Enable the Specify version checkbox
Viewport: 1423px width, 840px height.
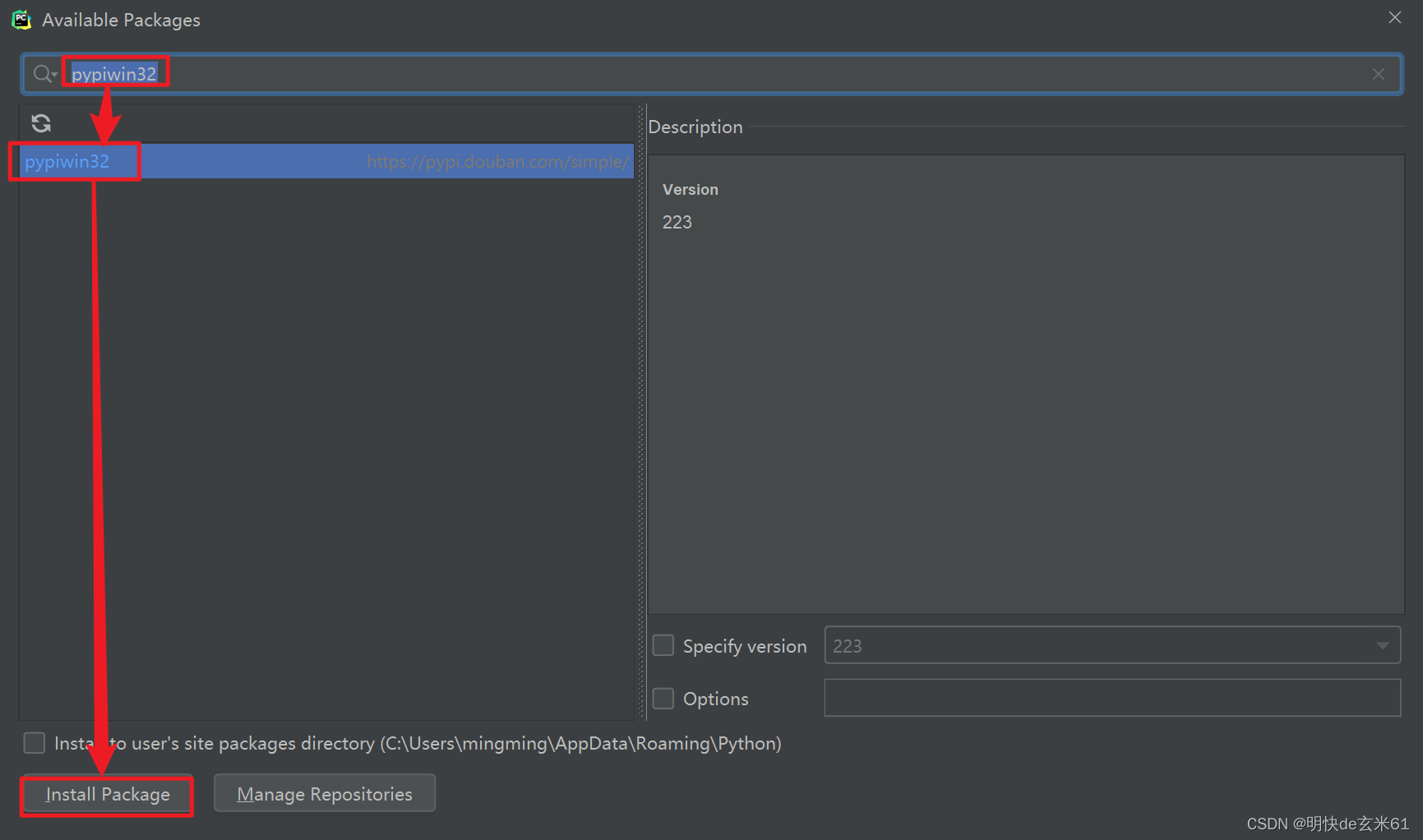(663, 645)
